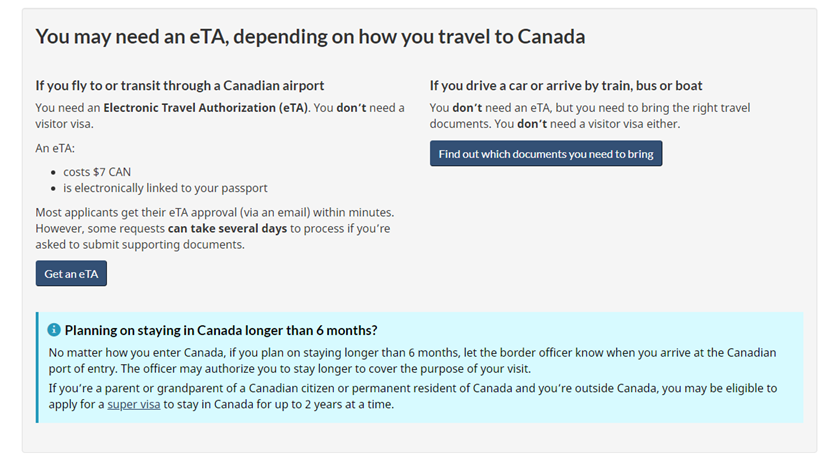Click the bold 'can take several days' text

pyautogui.click(x=227, y=229)
